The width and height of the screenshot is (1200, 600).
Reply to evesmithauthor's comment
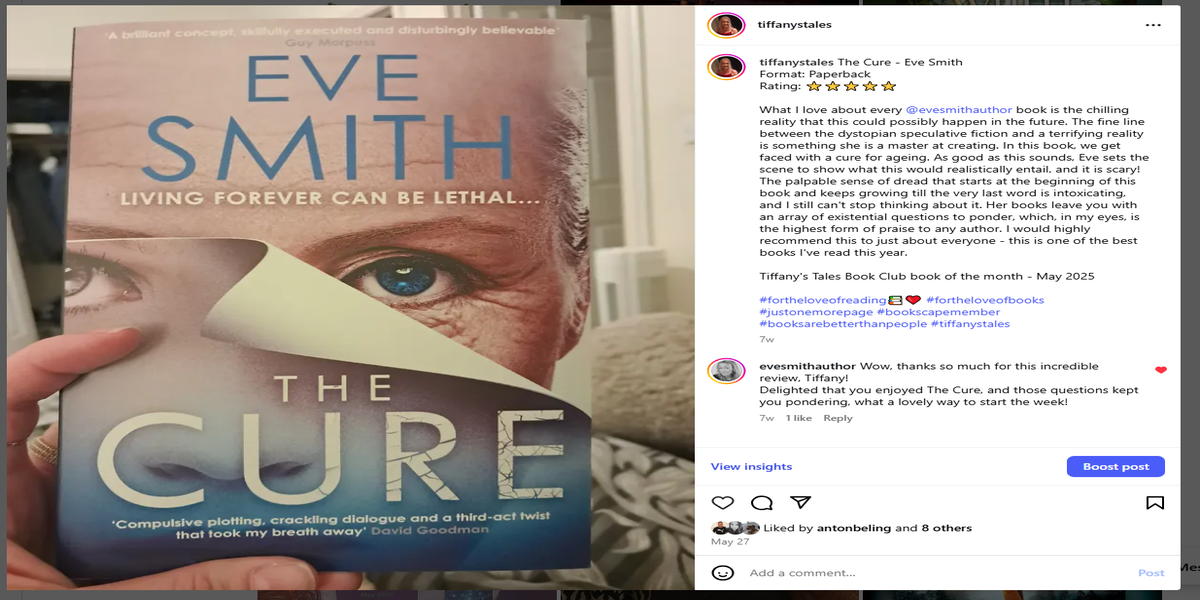838,418
